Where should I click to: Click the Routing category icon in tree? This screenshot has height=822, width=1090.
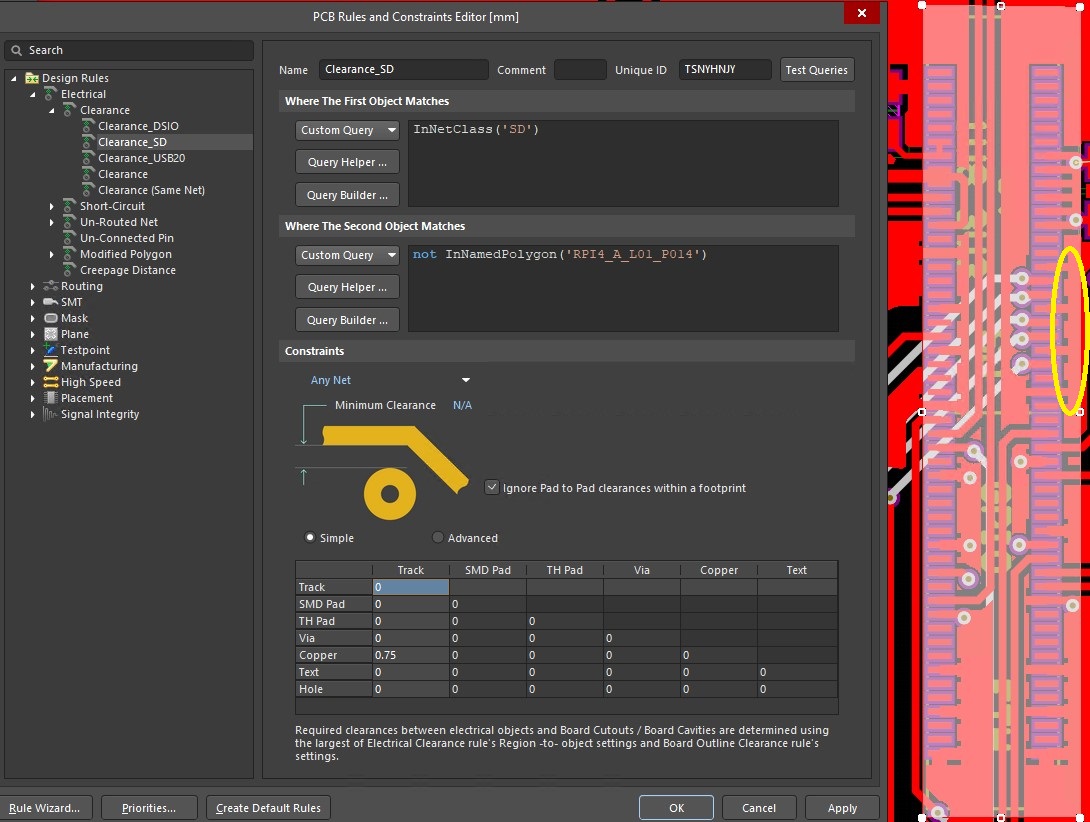pyautogui.click(x=51, y=286)
